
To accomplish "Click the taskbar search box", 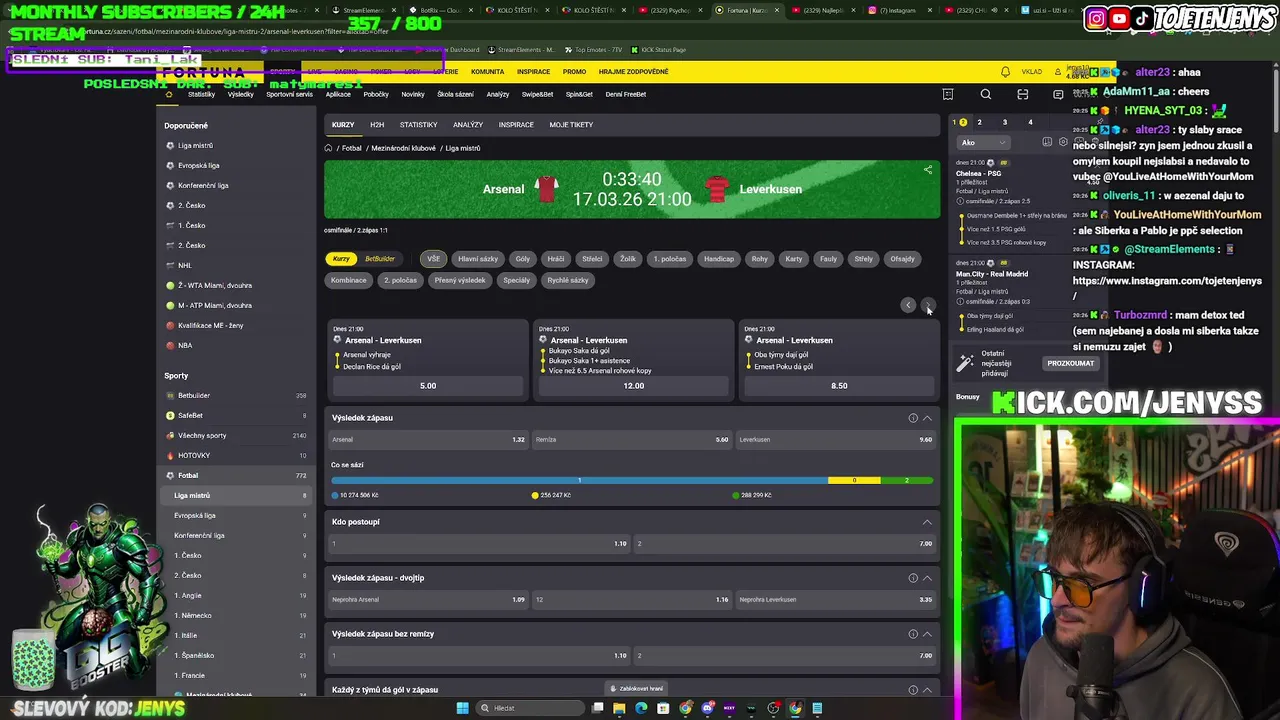I will pos(528,708).
